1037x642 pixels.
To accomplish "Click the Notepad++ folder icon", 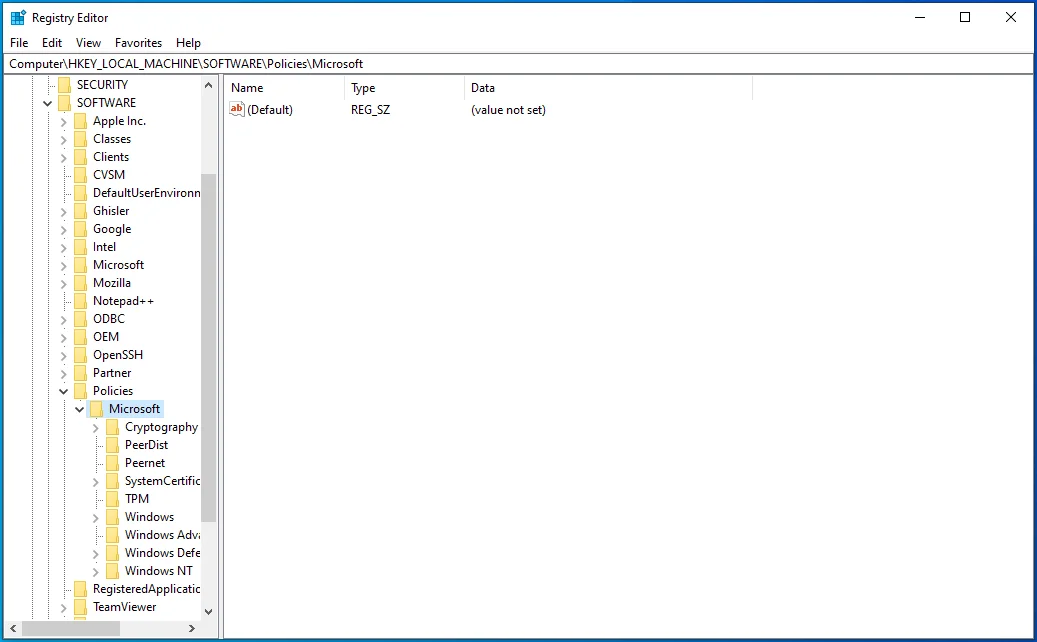I will pos(80,301).
